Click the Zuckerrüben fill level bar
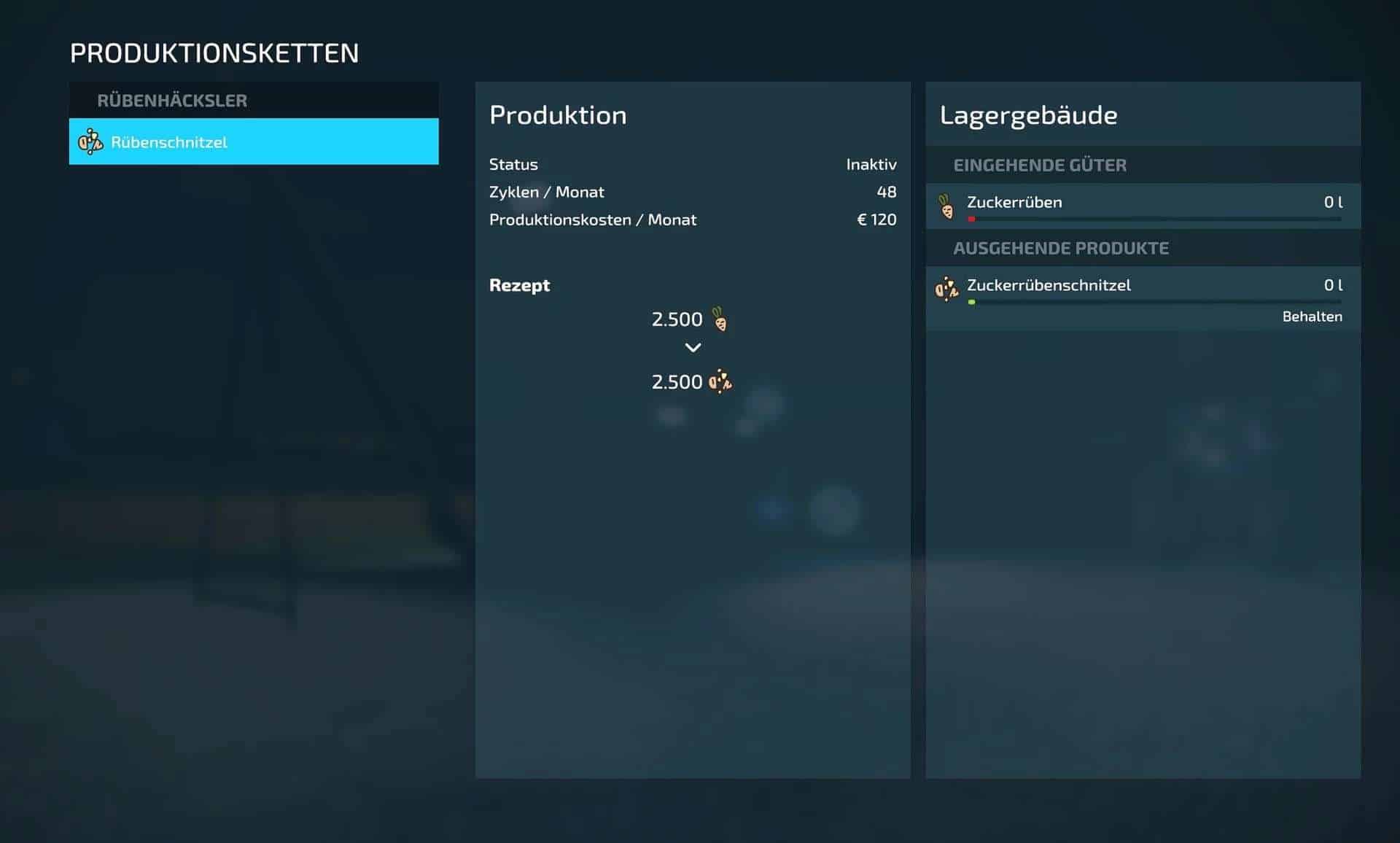The height and width of the screenshot is (843, 1400). pos(1154,219)
